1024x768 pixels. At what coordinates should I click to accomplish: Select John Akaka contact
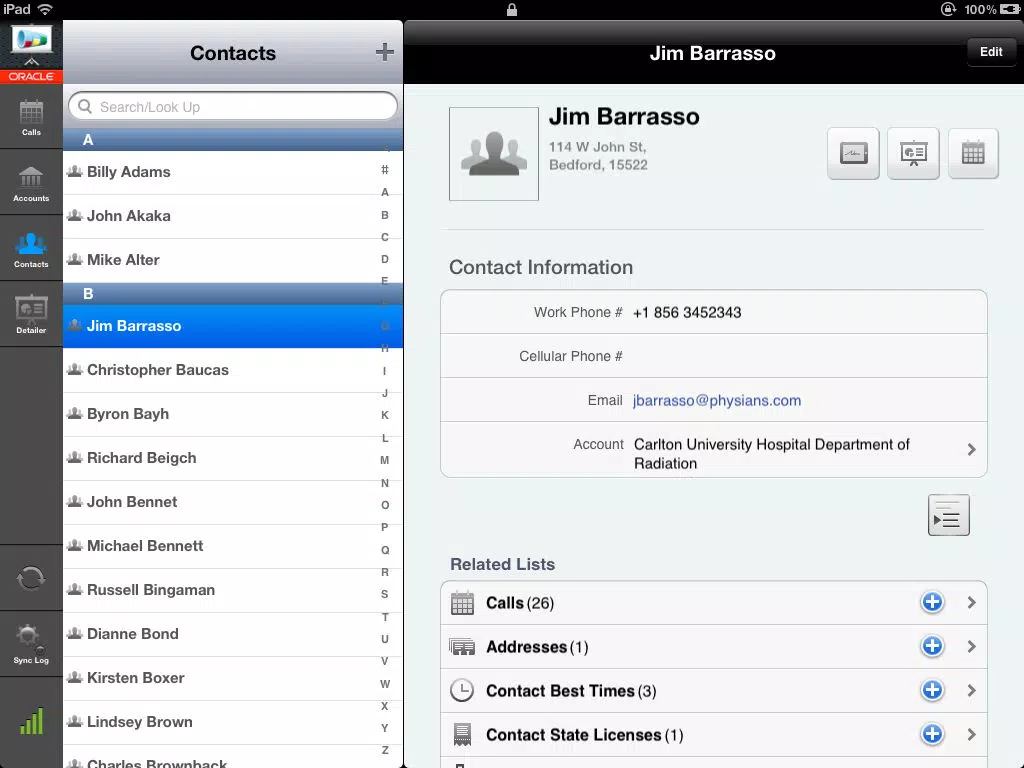pyautogui.click(x=233, y=216)
